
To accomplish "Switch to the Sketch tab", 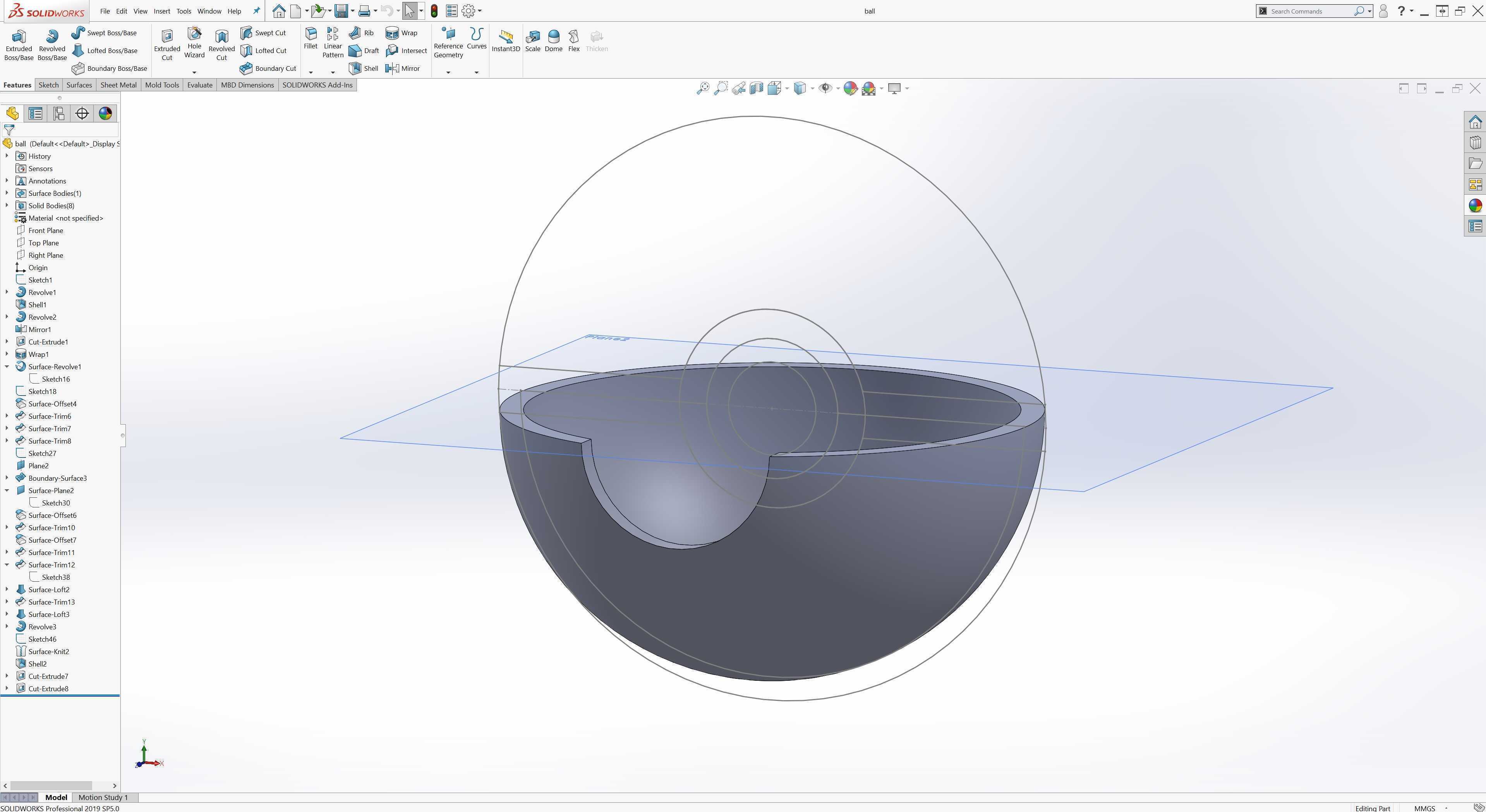I will [x=48, y=85].
